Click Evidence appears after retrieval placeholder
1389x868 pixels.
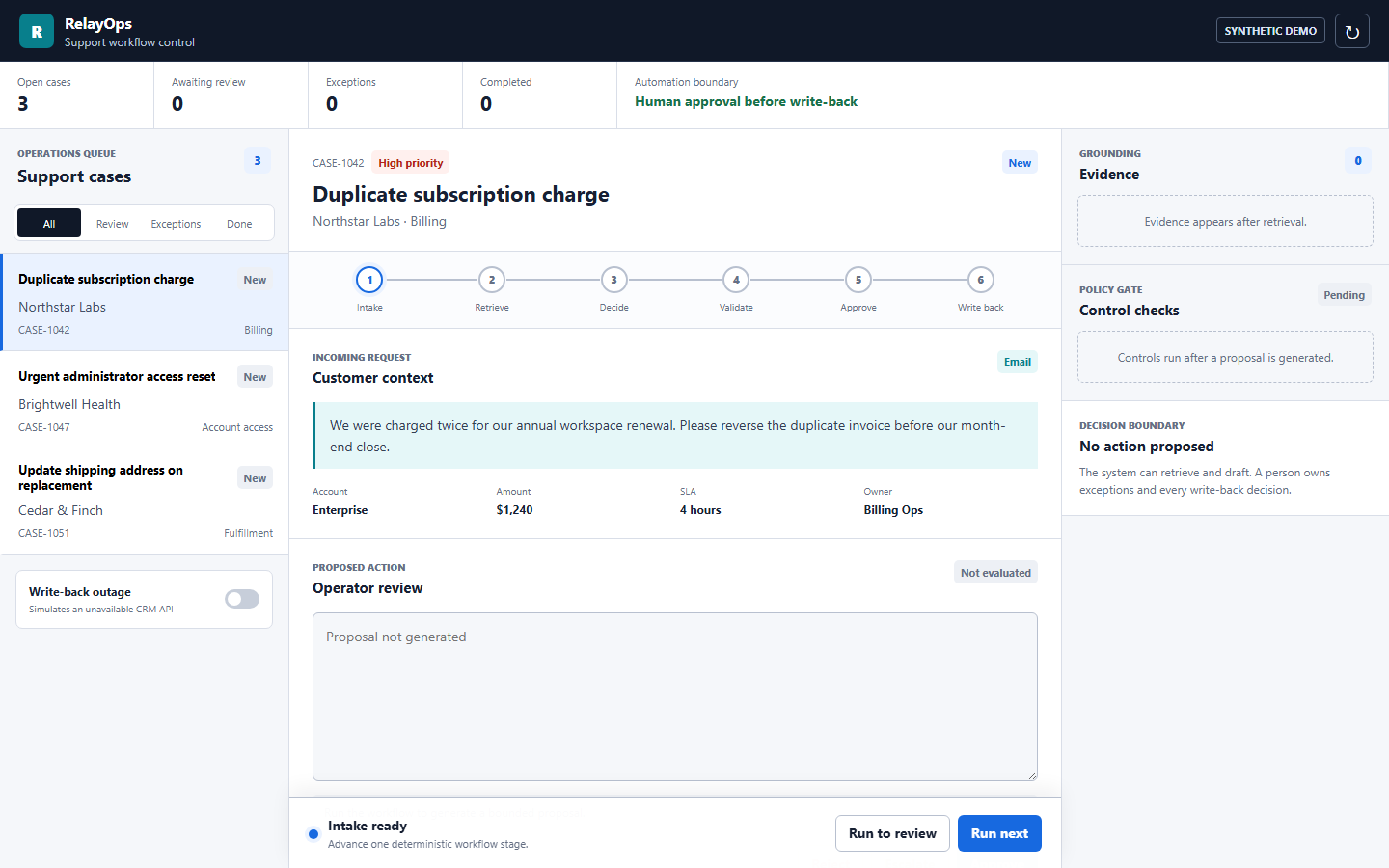[1225, 222]
